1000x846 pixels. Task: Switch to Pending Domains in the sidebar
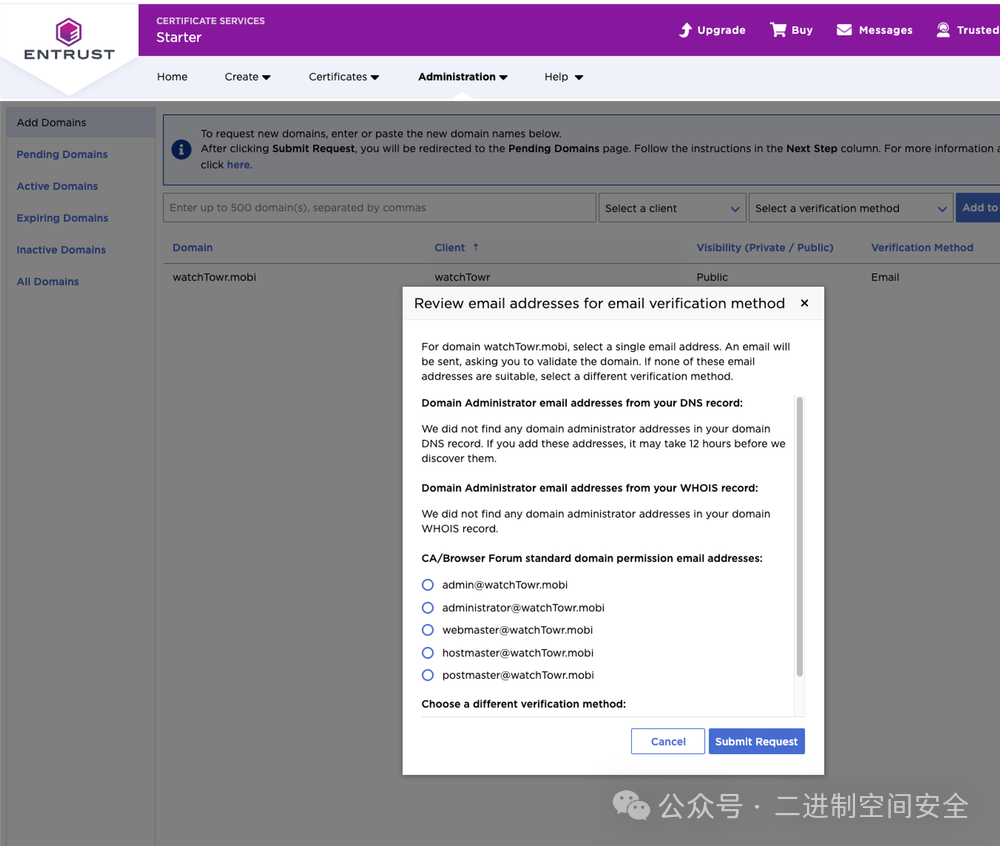[61, 154]
